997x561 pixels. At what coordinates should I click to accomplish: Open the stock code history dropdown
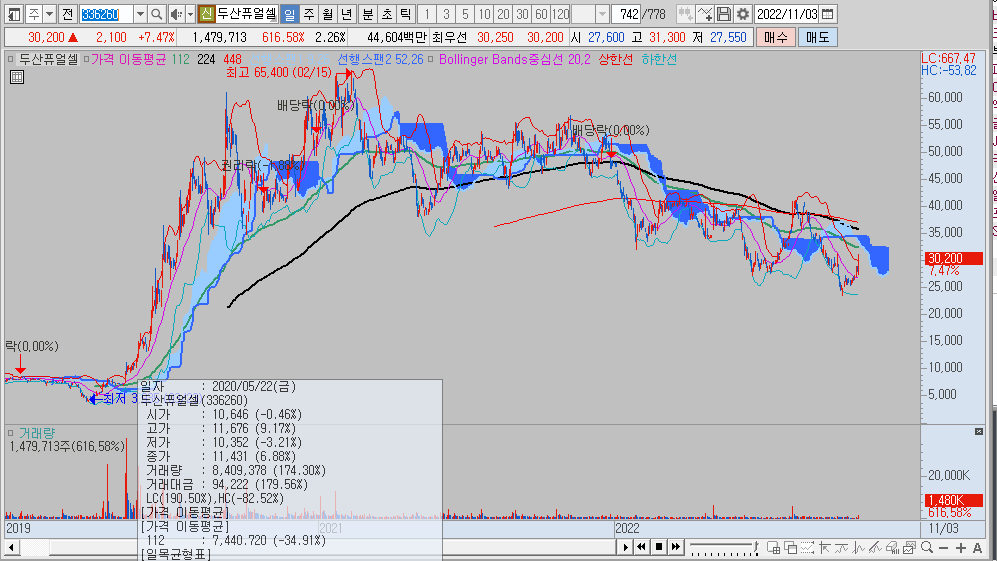pos(141,13)
